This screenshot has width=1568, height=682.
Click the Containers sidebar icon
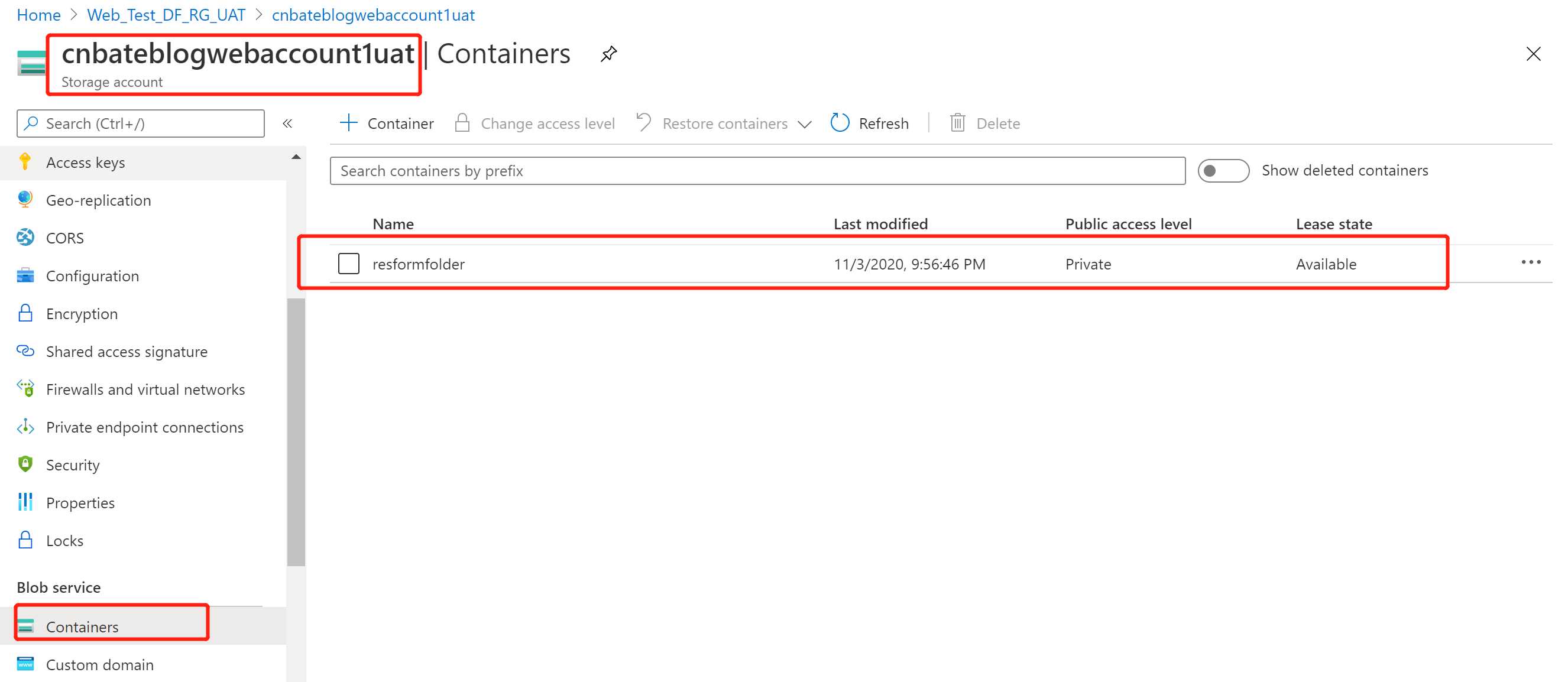[x=25, y=626]
